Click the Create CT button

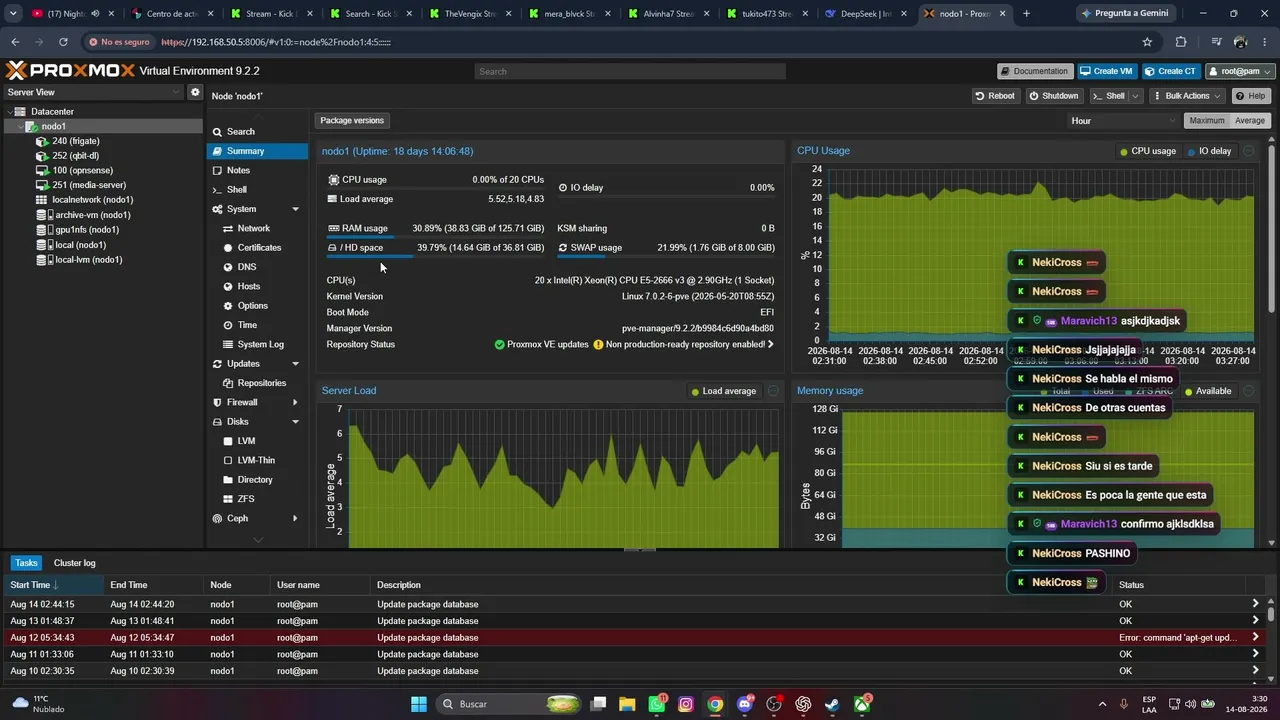click(1171, 71)
